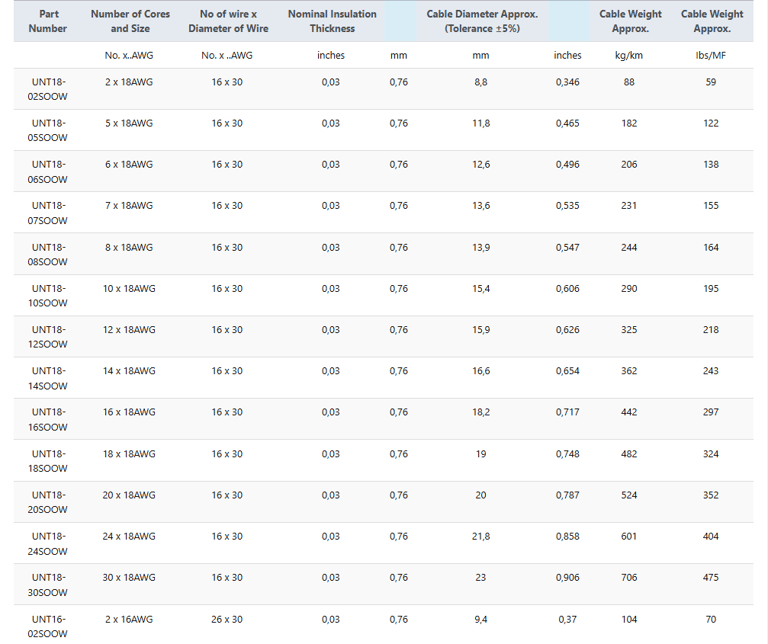Image resolution: width=768 pixels, height=644 pixels.
Task: Select the 26 x 30 wire cell
Action: pos(227,619)
